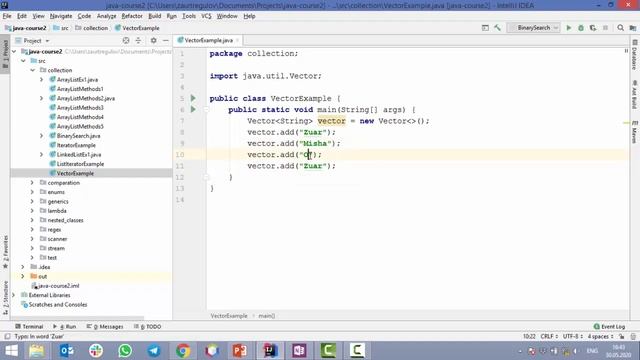Select the VectorExample.java editor tab
This screenshot has height=360, width=640.
point(208,40)
